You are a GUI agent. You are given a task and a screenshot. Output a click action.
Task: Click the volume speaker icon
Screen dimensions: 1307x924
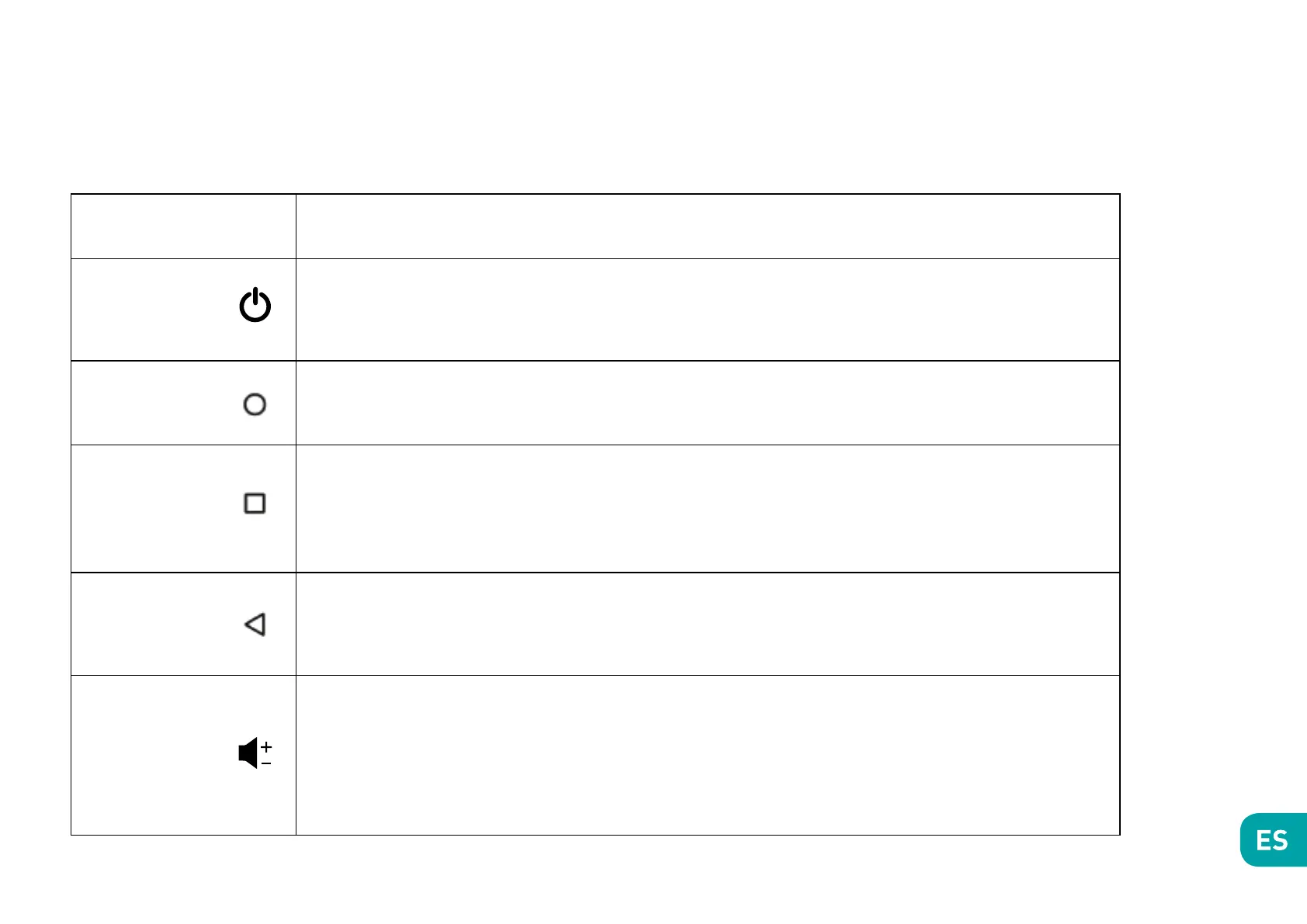click(248, 753)
